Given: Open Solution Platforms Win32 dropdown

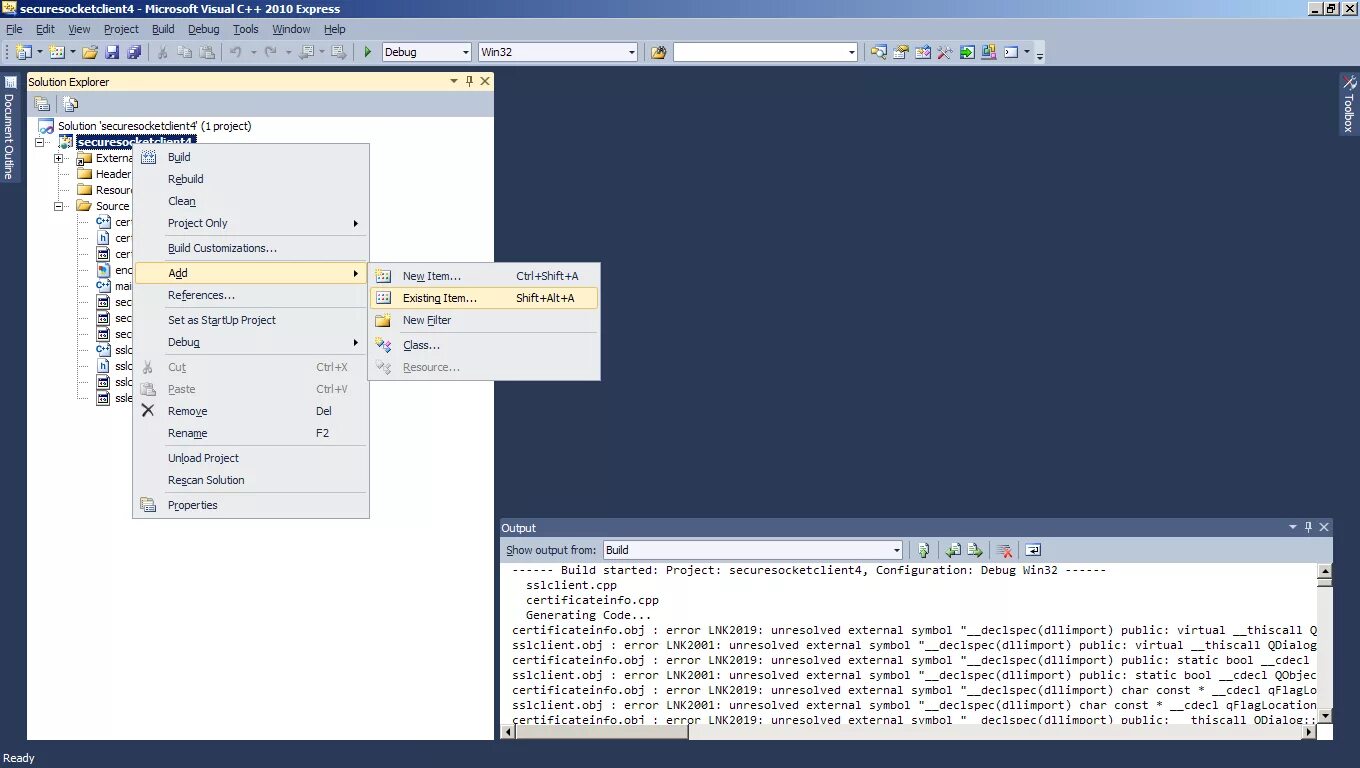Looking at the screenshot, I should [631, 52].
